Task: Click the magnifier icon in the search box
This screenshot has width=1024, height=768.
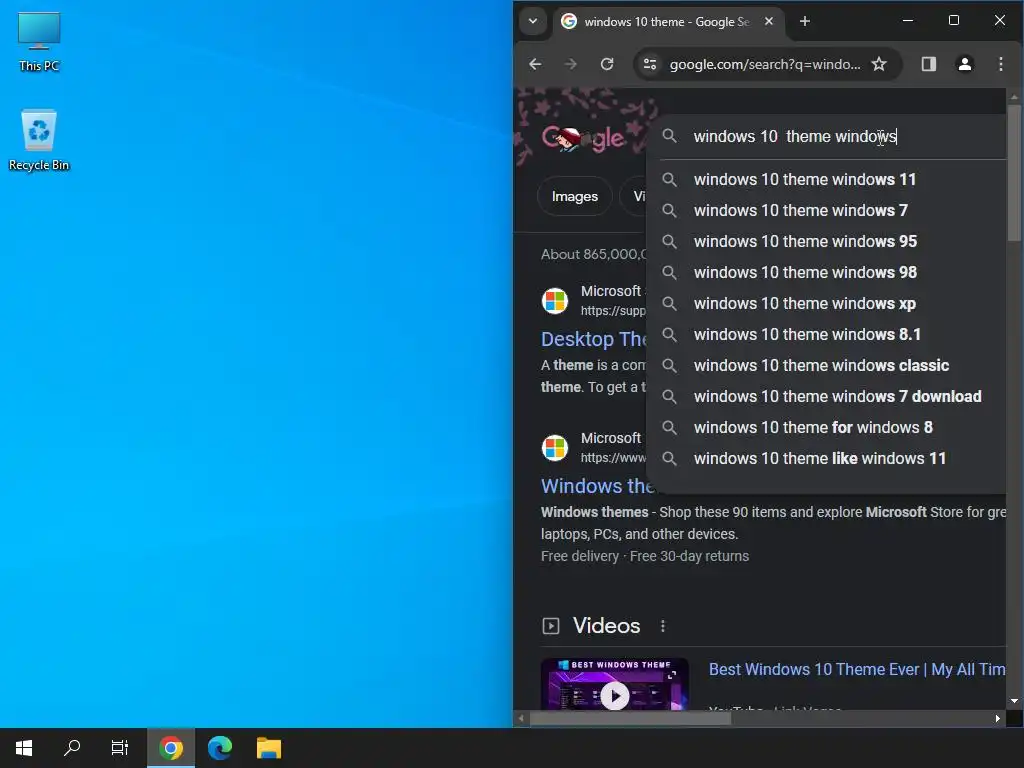Action: (669, 136)
